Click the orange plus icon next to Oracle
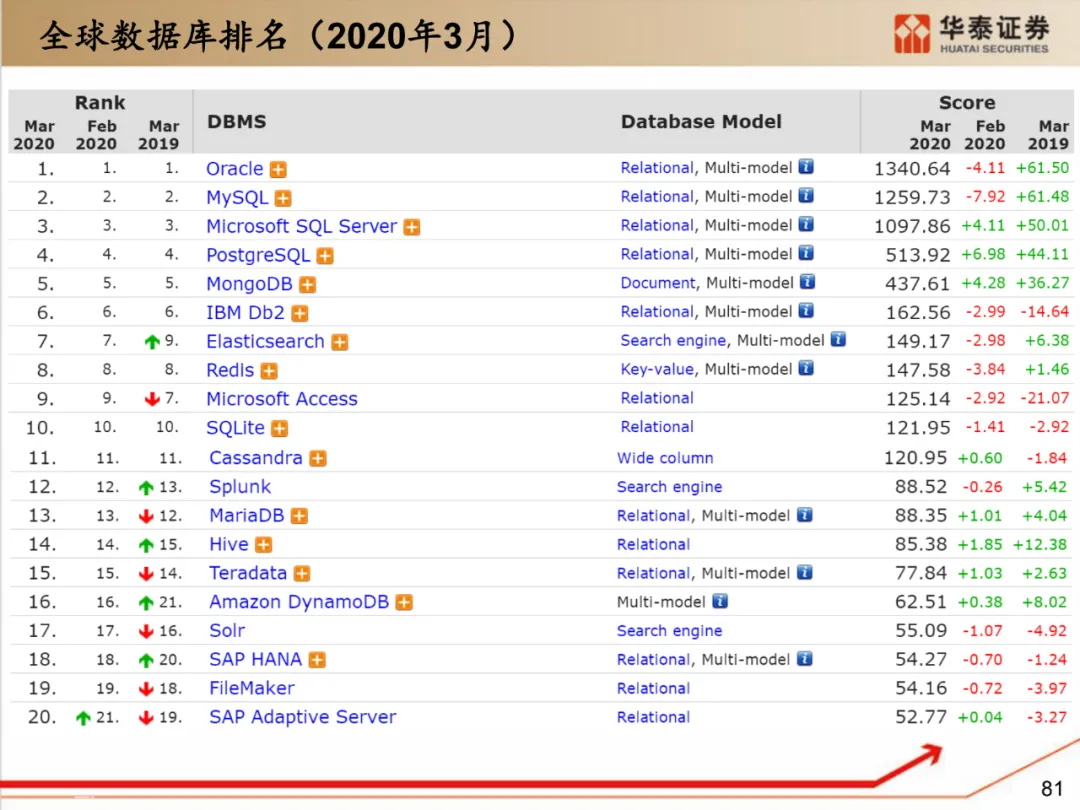Viewport: 1080px width, 810px height. tap(278, 169)
